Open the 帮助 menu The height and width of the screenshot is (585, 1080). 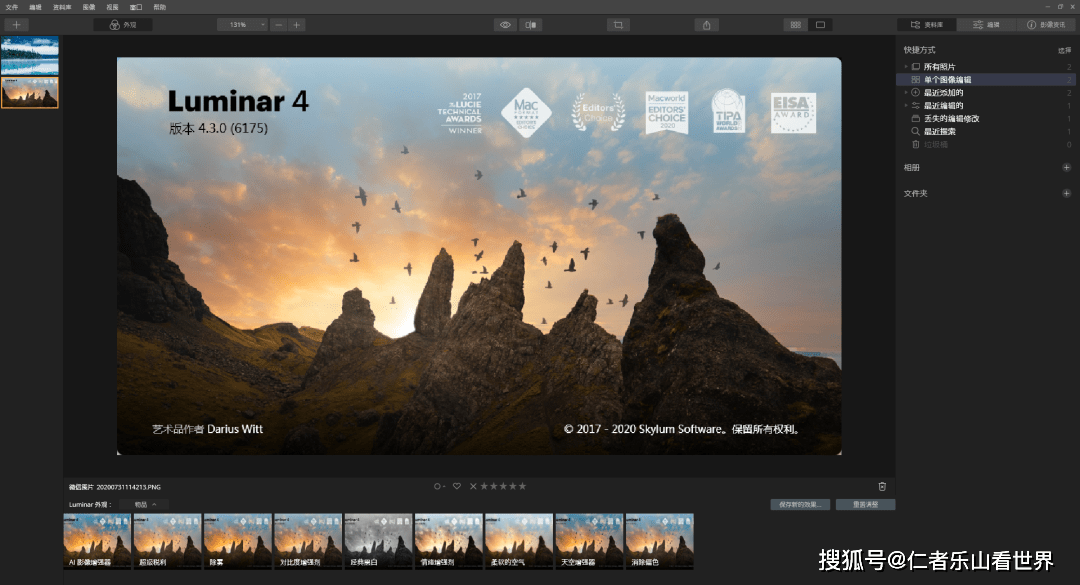160,7
